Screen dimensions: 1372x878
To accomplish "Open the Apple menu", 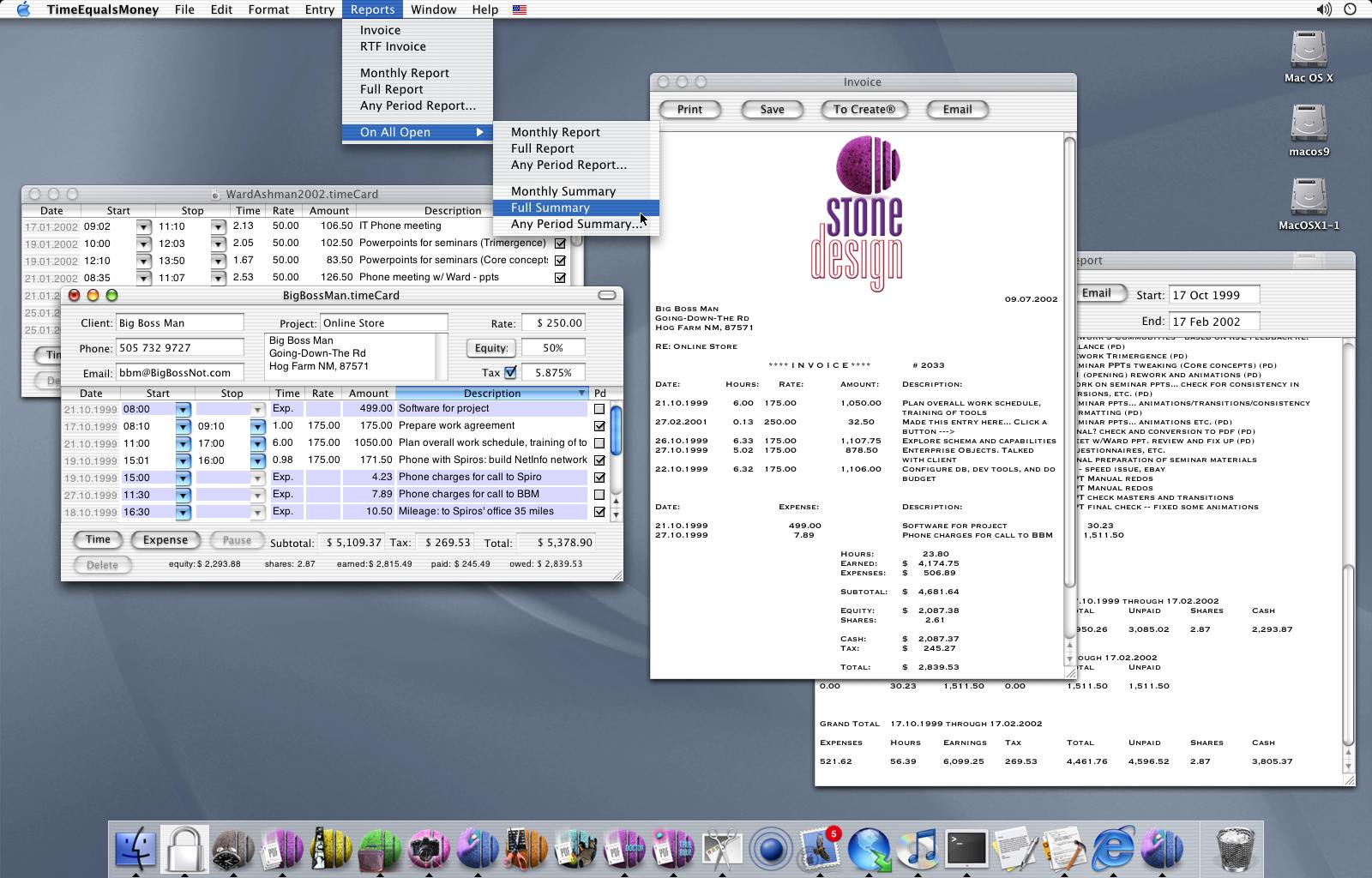I will click(23, 9).
